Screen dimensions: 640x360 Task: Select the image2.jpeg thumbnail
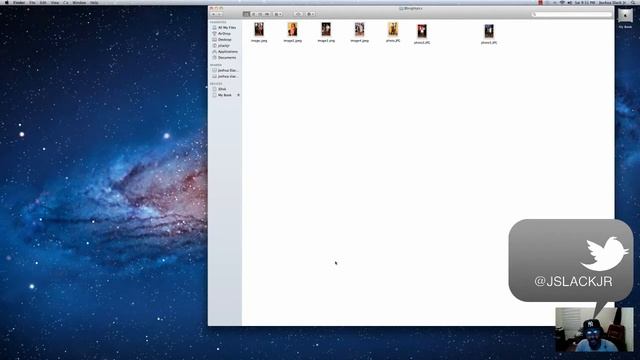click(x=293, y=29)
